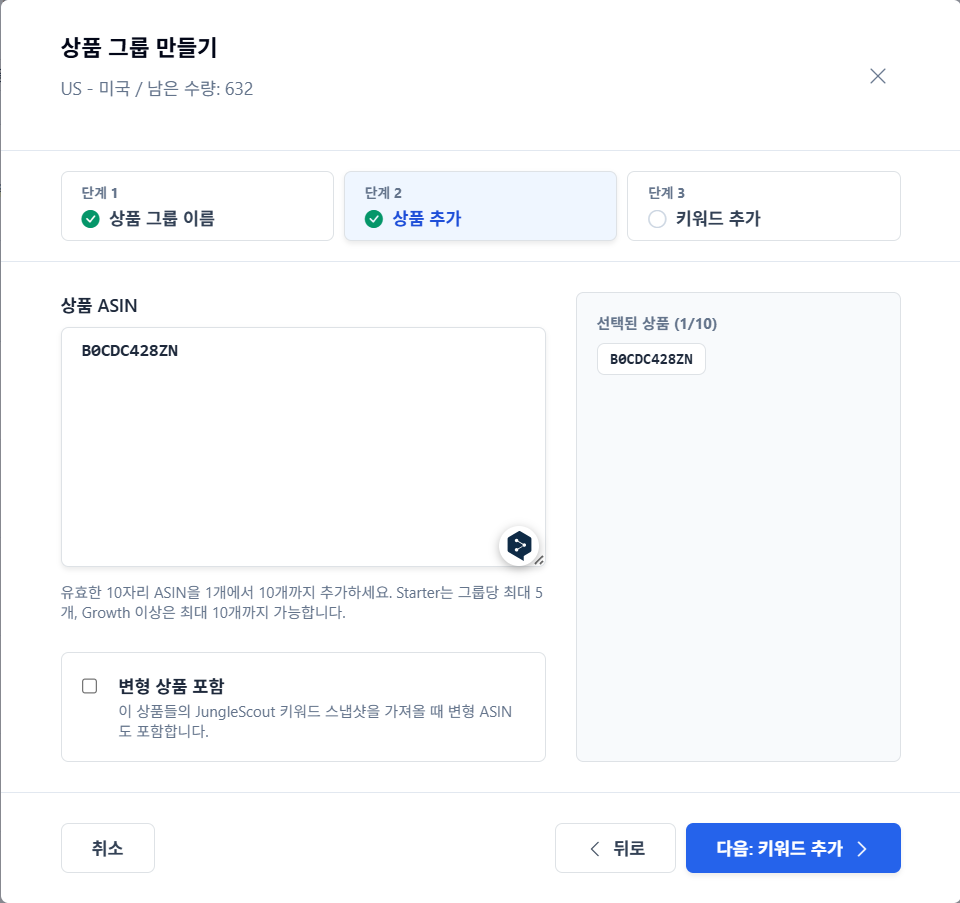Click the 변형 상품 포함 label text
This screenshot has width=960, height=903.
click(171, 686)
